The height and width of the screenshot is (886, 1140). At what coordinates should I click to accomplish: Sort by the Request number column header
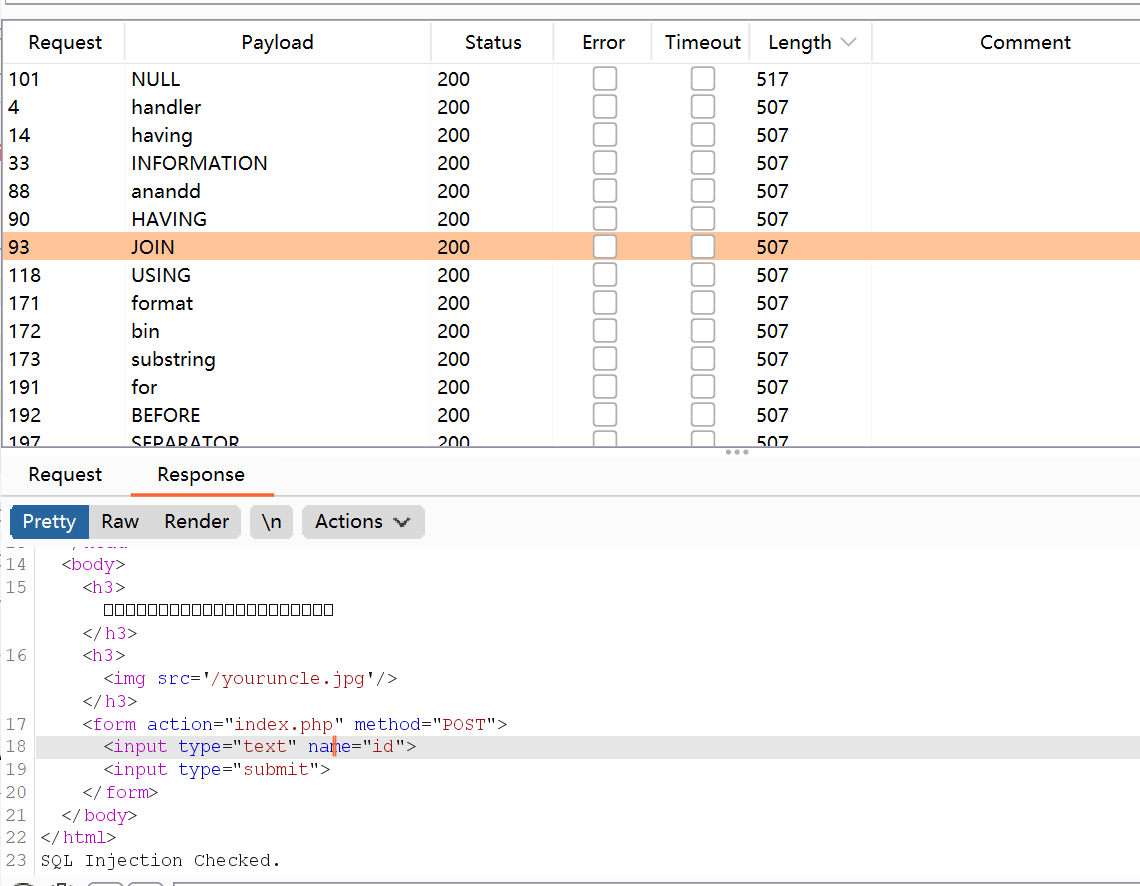pos(65,43)
